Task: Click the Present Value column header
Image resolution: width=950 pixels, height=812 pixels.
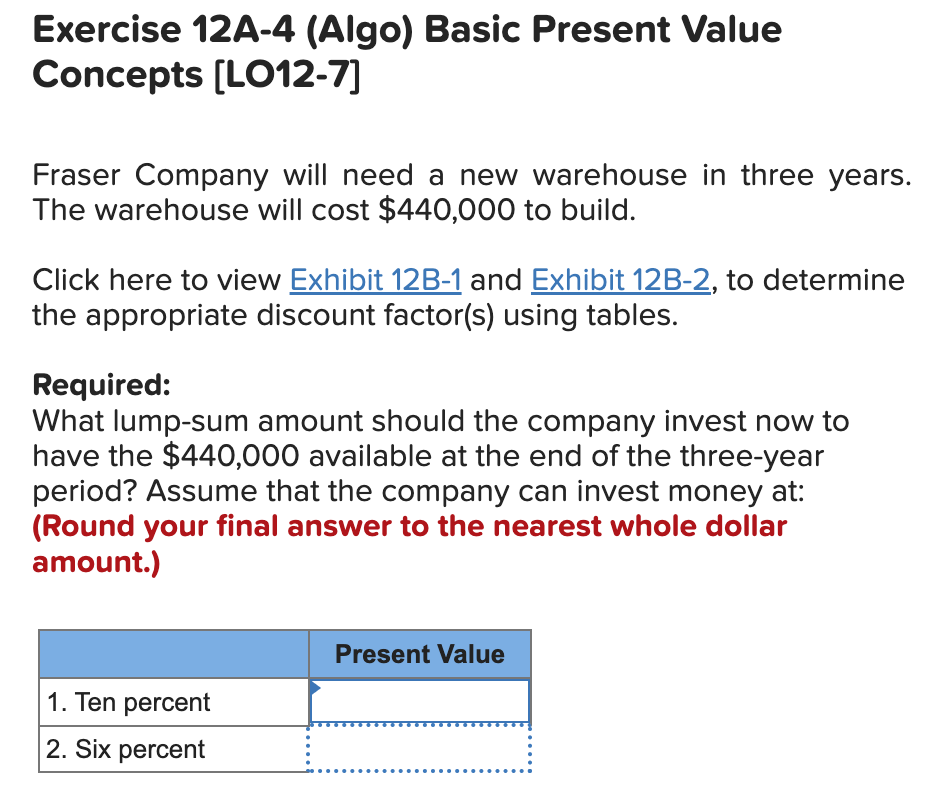Action: coord(420,654)
